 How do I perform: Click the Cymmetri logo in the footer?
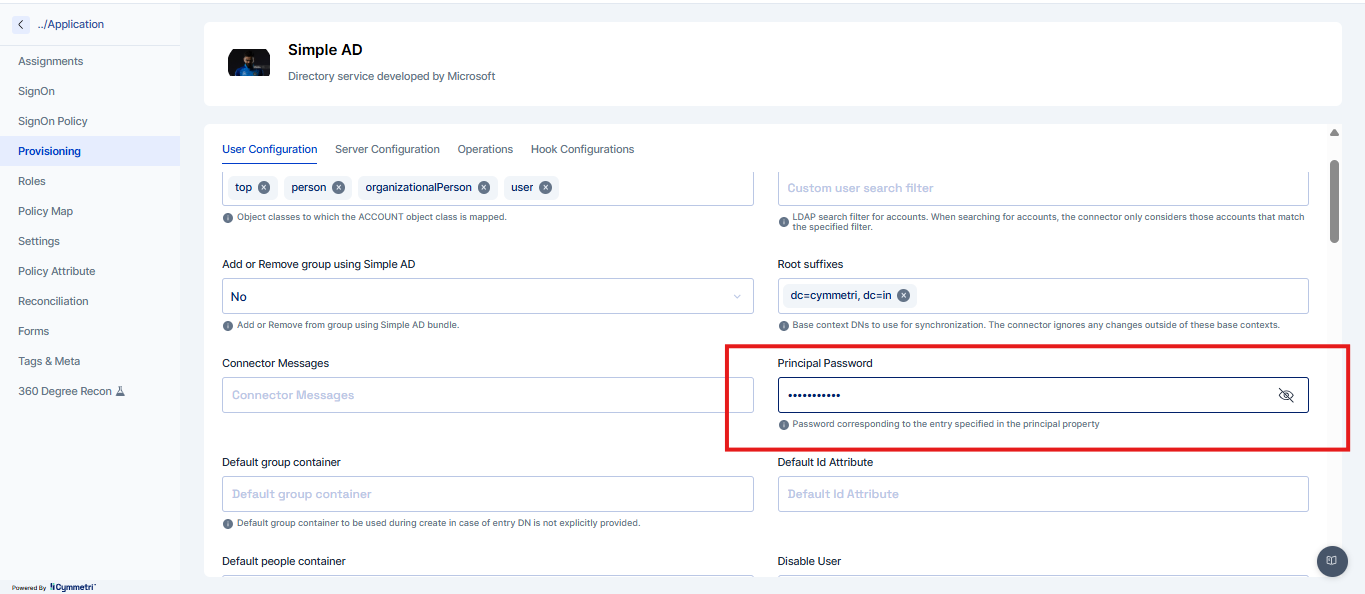click(x=72, y=587)
